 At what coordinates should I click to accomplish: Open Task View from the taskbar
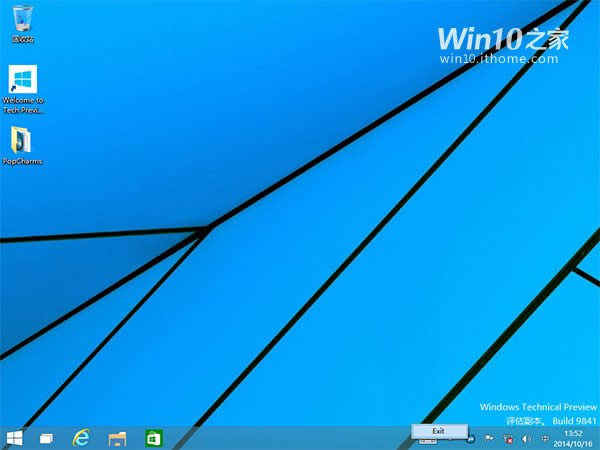point(46,438)
